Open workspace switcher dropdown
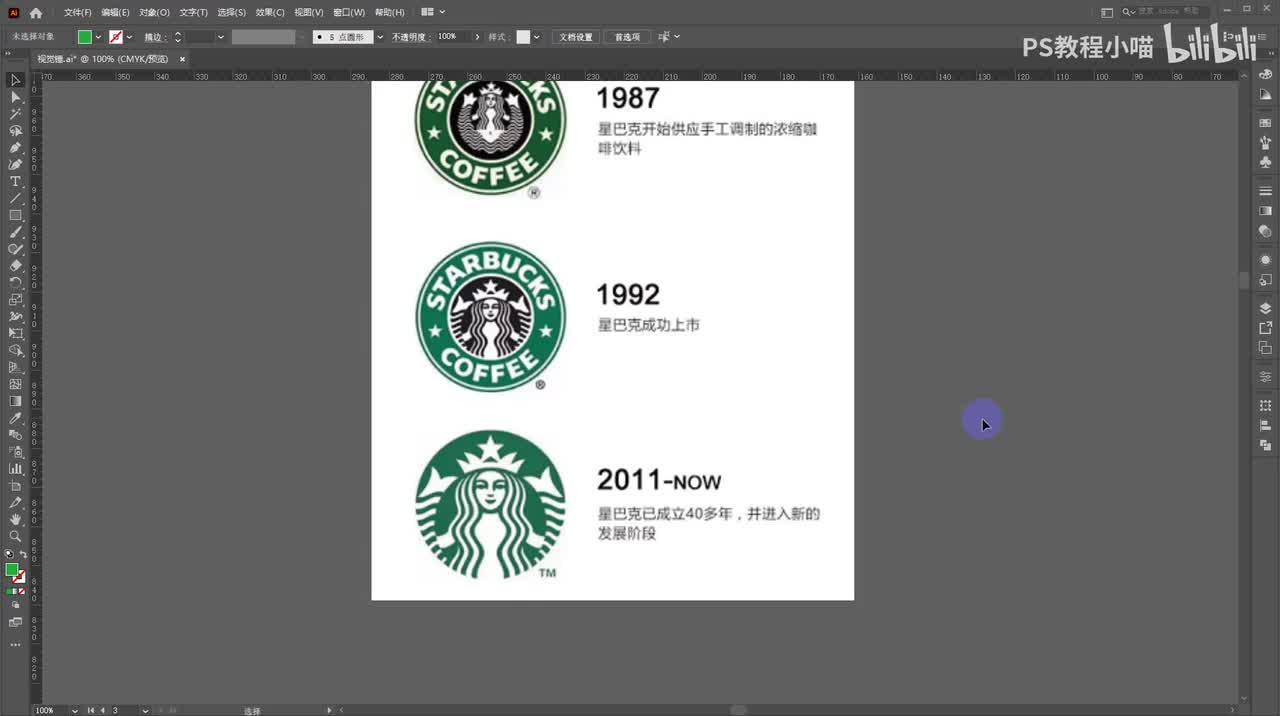 pos(1107,12)
